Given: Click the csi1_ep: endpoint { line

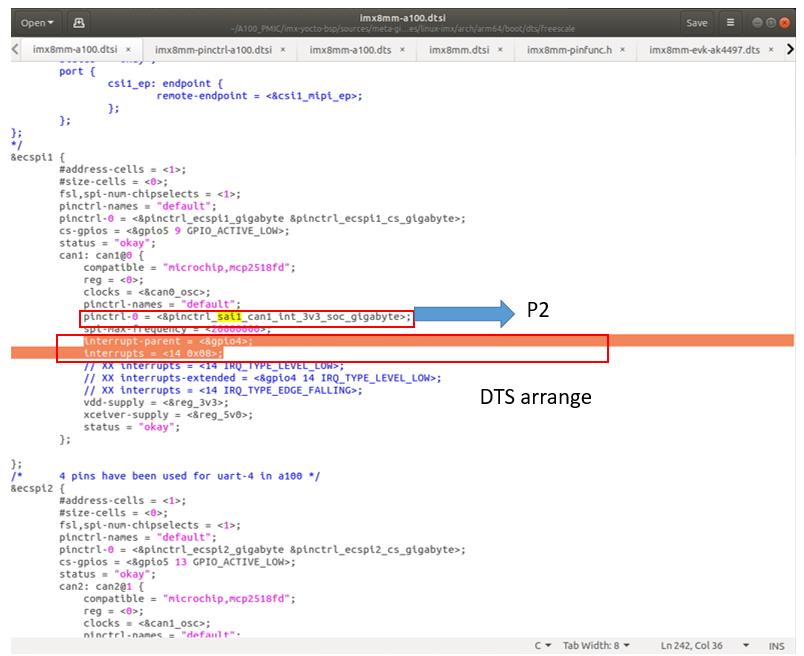Looking at the screenshot, I should (165, 84).
